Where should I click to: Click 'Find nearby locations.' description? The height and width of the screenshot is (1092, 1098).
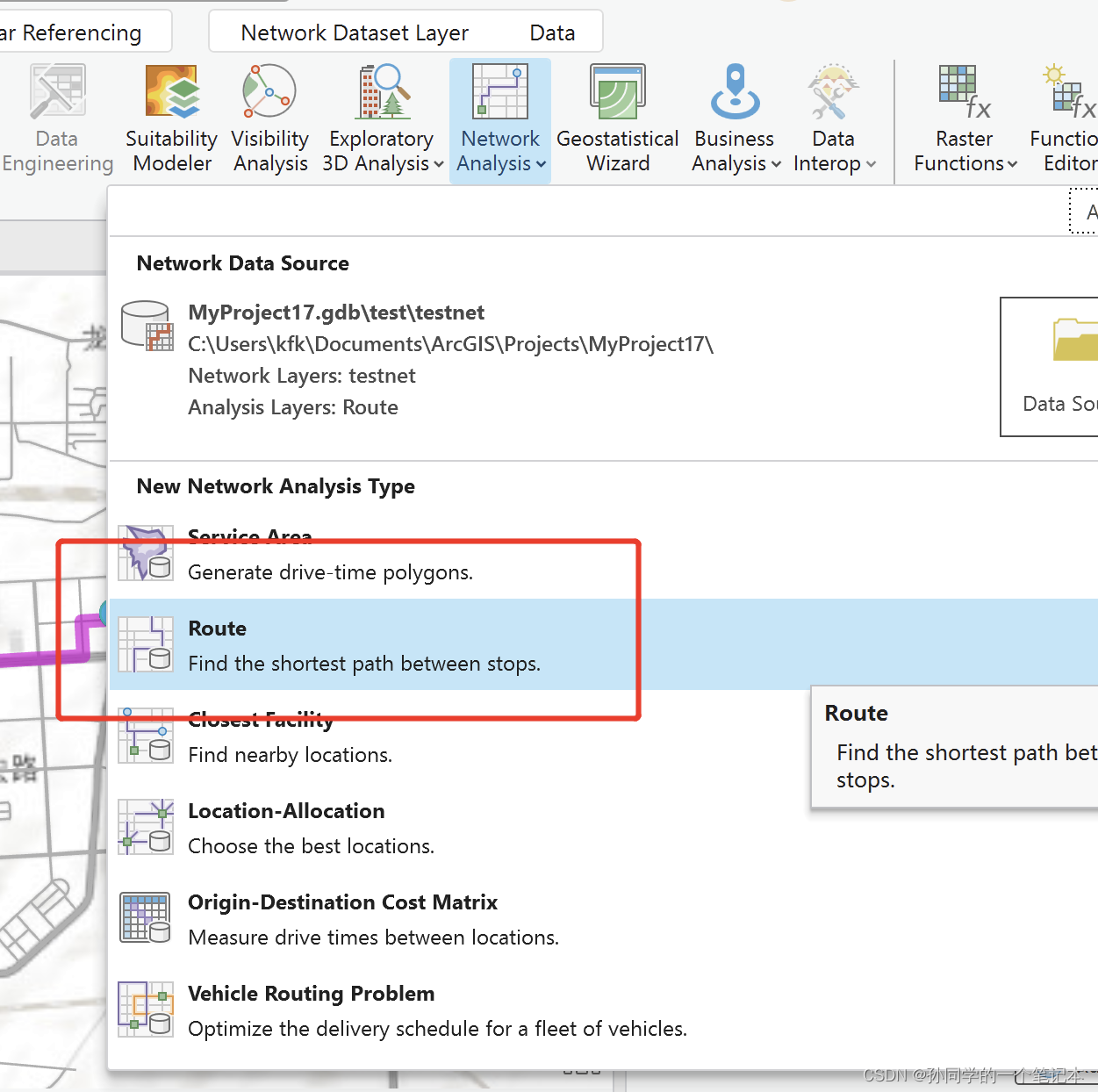(291, 755)
